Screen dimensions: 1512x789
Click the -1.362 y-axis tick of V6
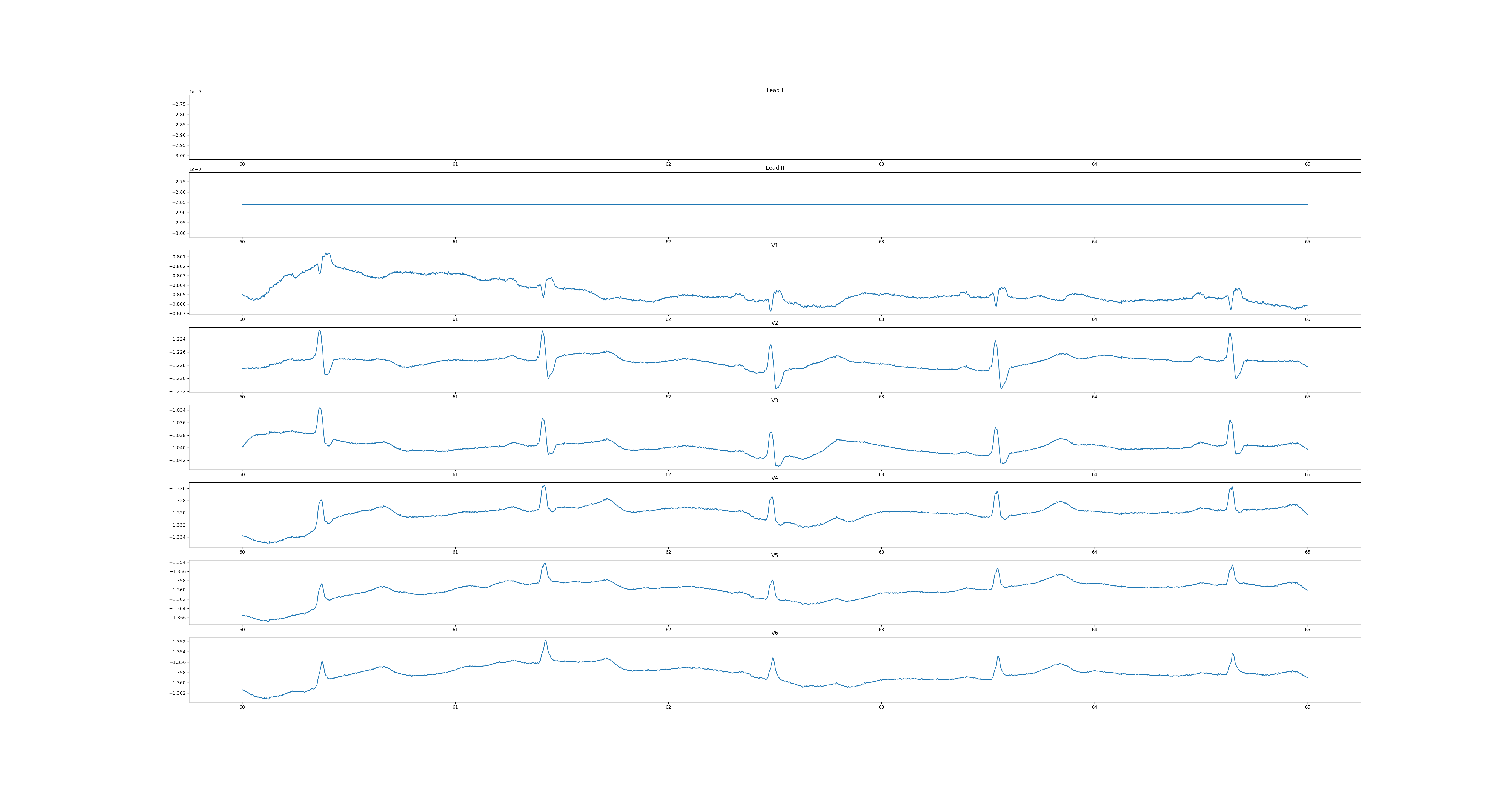177,693
